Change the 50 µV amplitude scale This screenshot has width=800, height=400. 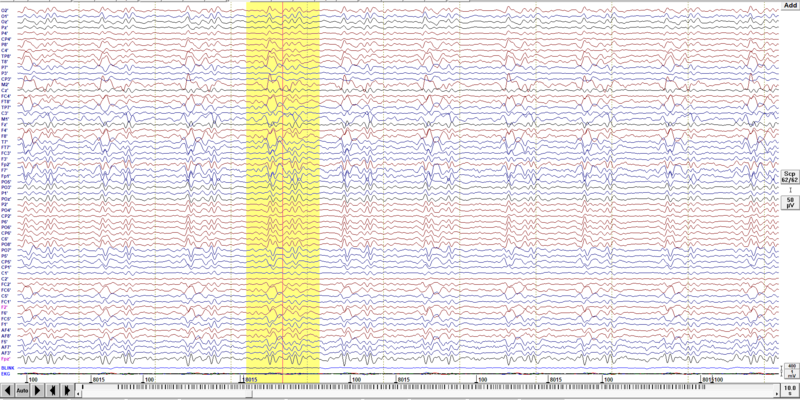click(x=789, y=202)
